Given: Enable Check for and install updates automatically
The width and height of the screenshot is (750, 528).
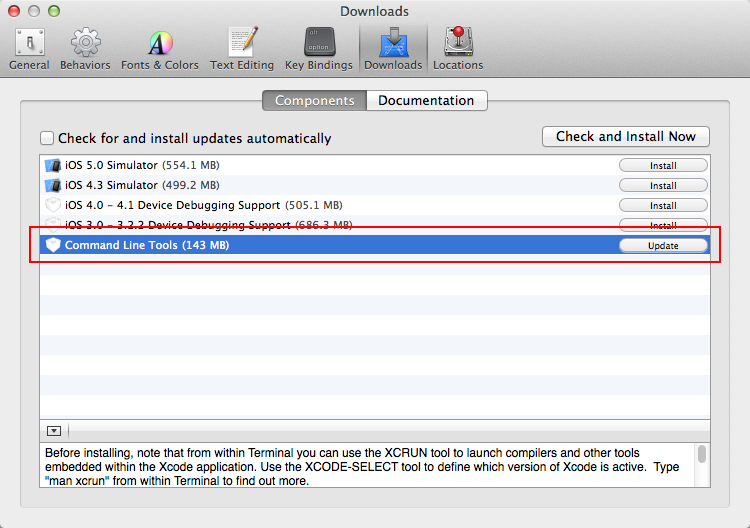Looking at the screenshot, I should [x=47, y=138].
